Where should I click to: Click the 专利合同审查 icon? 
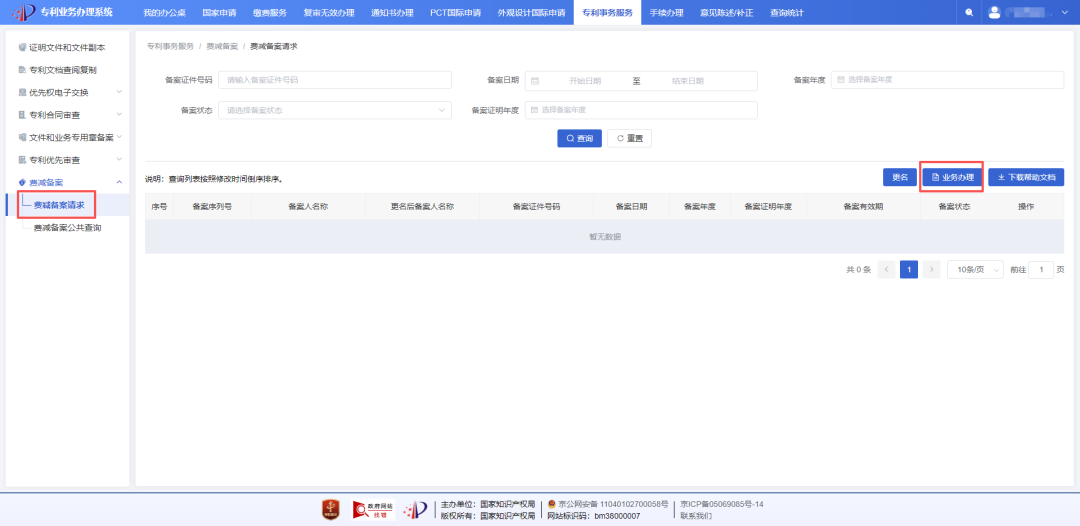point(22,115)
